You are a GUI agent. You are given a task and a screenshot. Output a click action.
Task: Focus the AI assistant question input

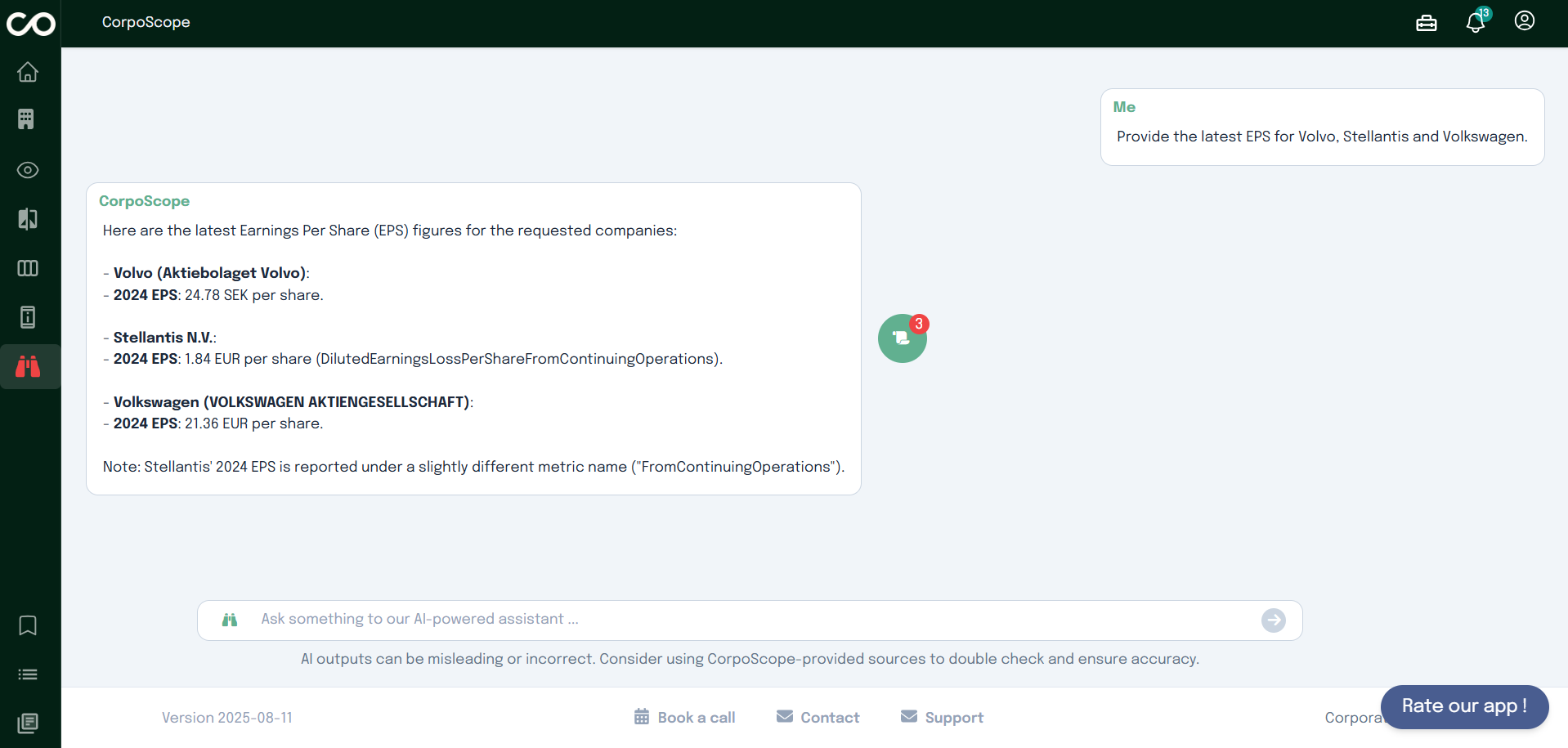pos(736,620)
